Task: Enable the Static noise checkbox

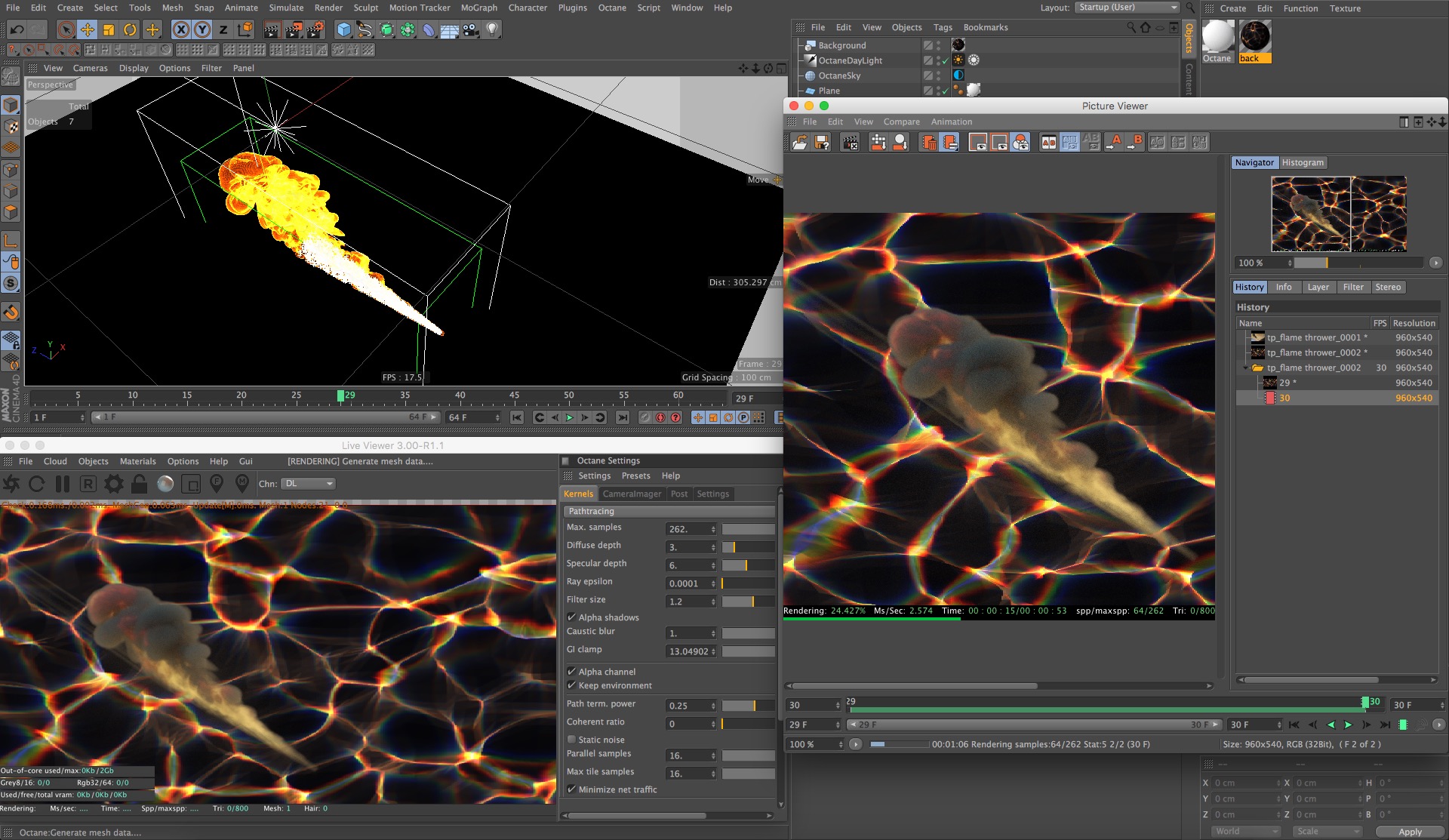Action: pyautogui.click(x=572, y=740)
